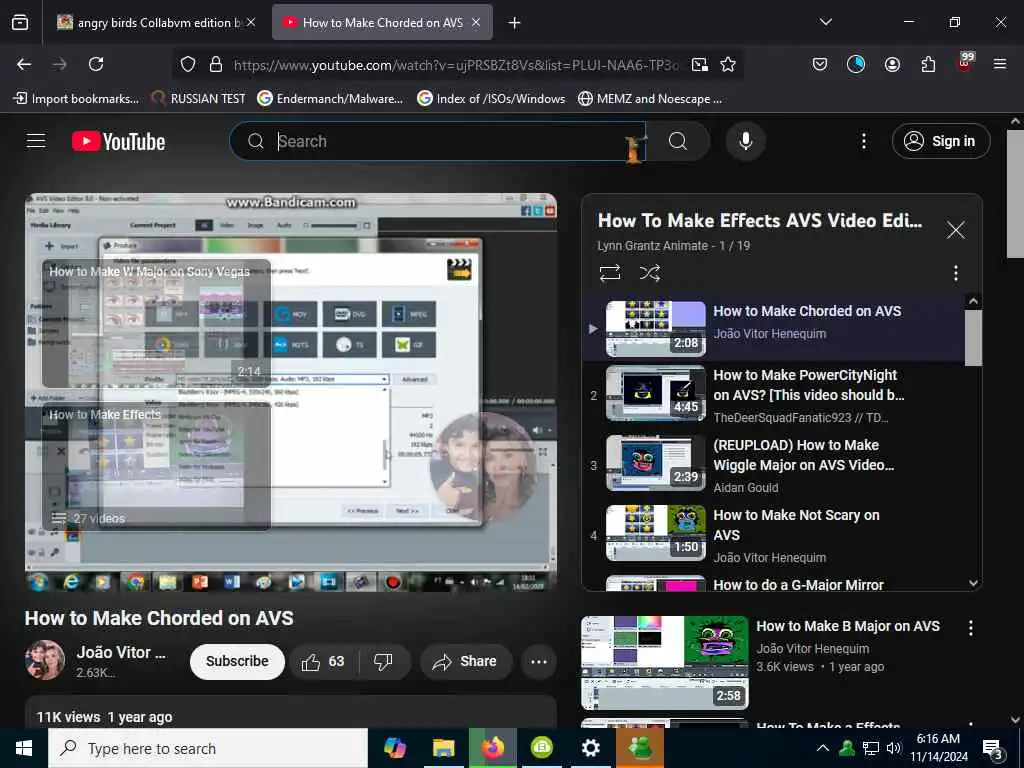
Task: Click the How to Make B Major thumbnail
Action: [x=665, y=662]
